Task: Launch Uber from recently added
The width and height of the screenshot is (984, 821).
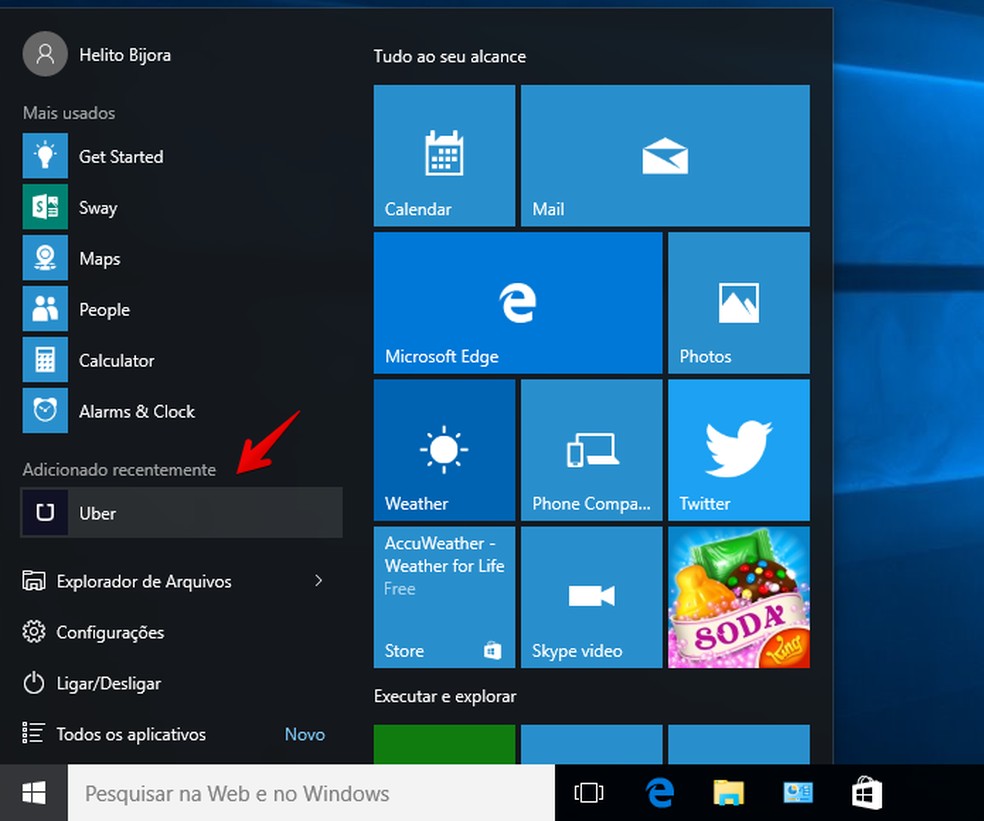Action: click(x=180, y=513)
